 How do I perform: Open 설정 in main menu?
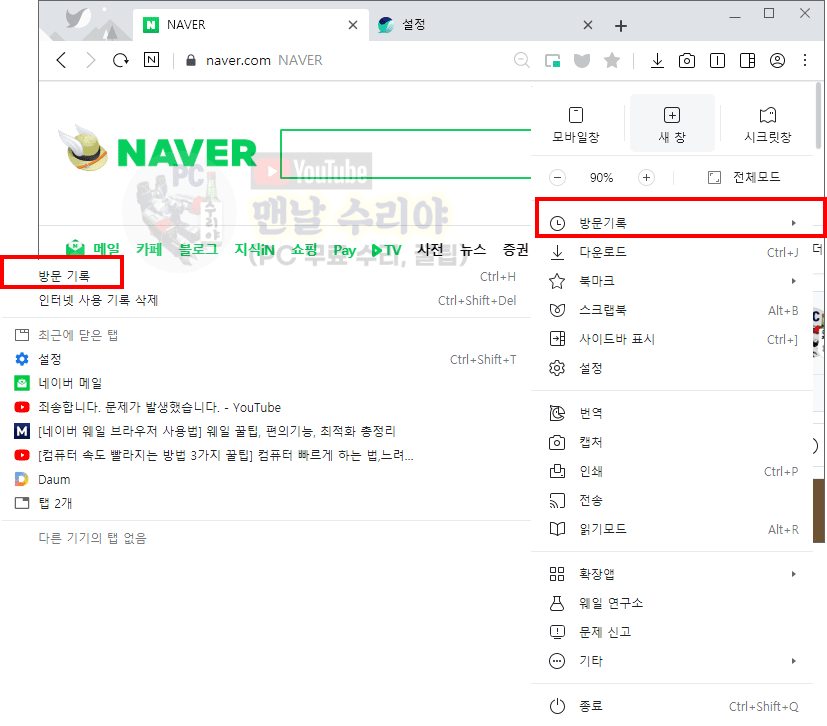point(674,368)
